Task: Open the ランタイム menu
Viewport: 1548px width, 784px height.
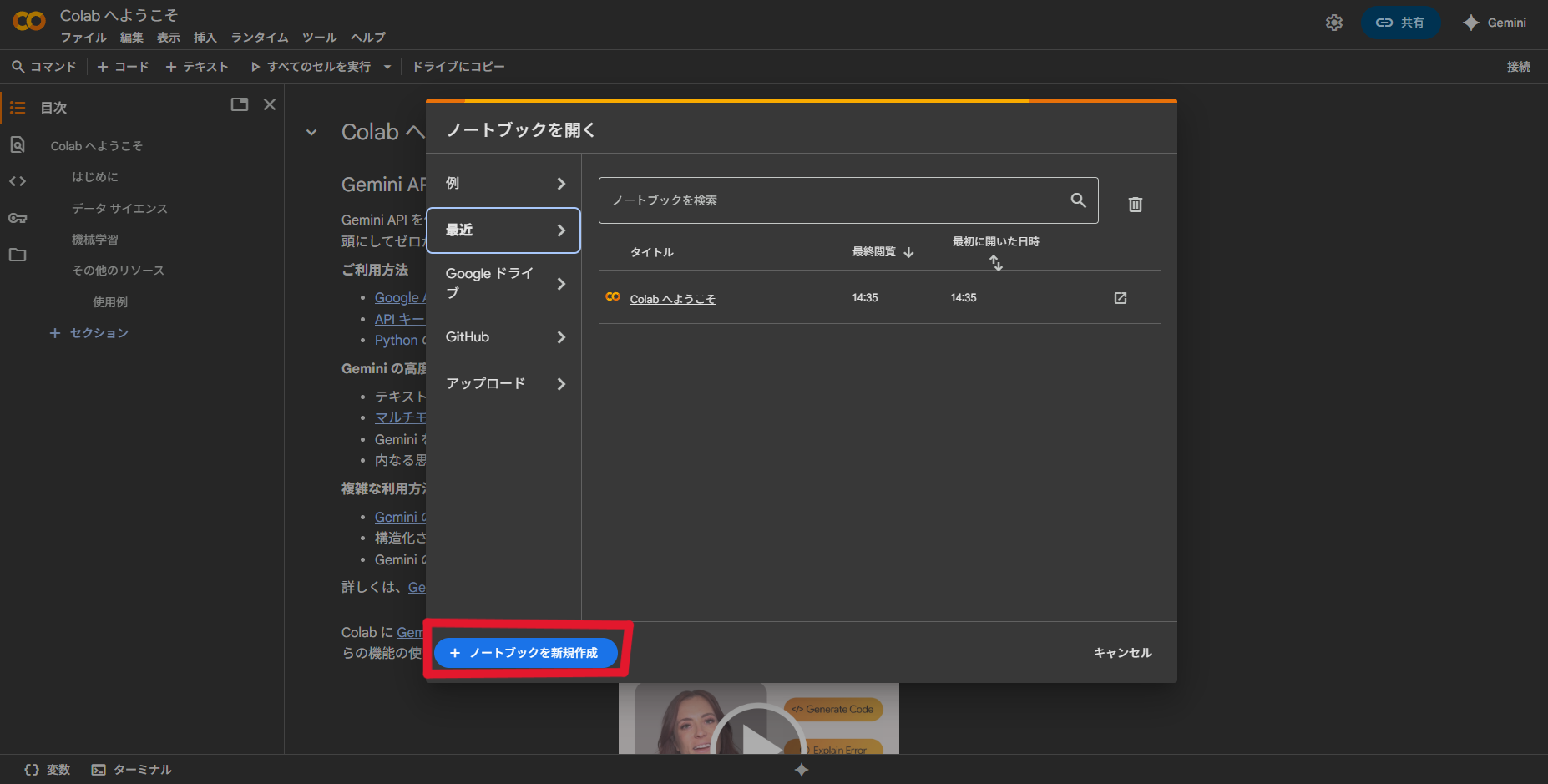Action: [x=259, y=38]
